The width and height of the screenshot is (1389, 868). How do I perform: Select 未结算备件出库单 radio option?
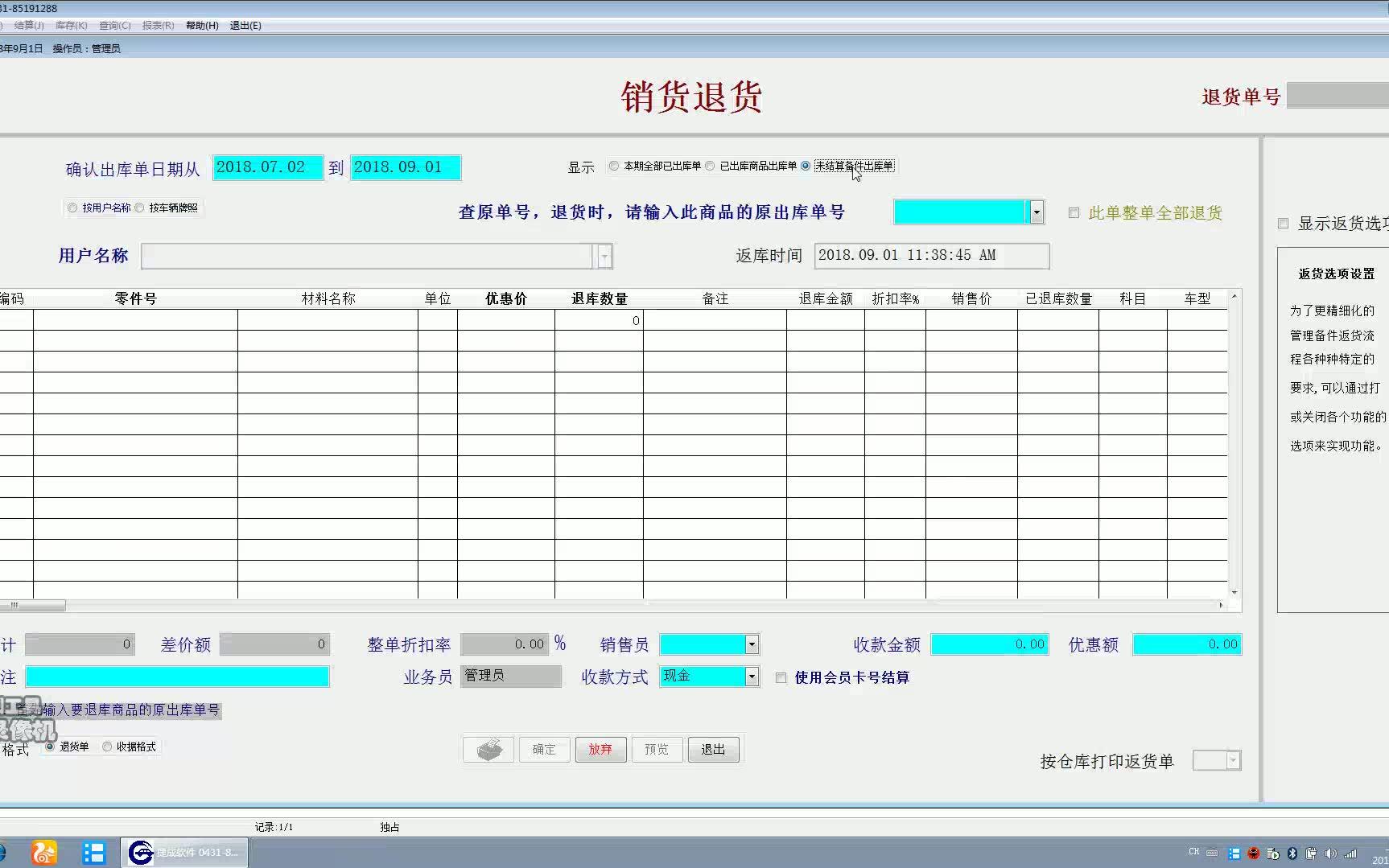[x=806, y=166]
